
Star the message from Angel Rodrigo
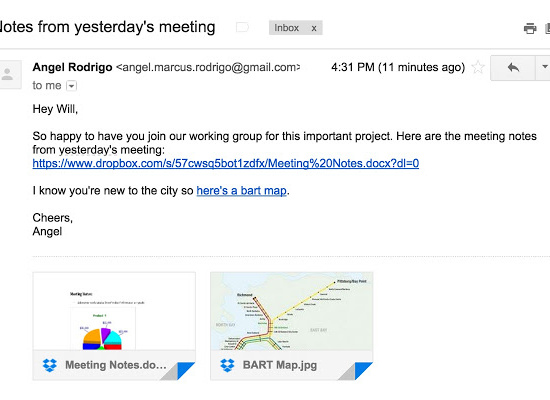pyautogui.click(x=478, y=67)
